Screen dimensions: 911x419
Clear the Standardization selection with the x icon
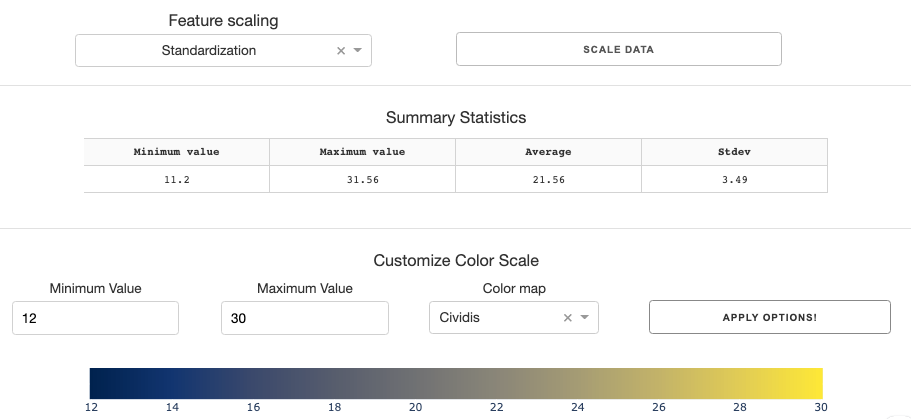pos(341,51)
